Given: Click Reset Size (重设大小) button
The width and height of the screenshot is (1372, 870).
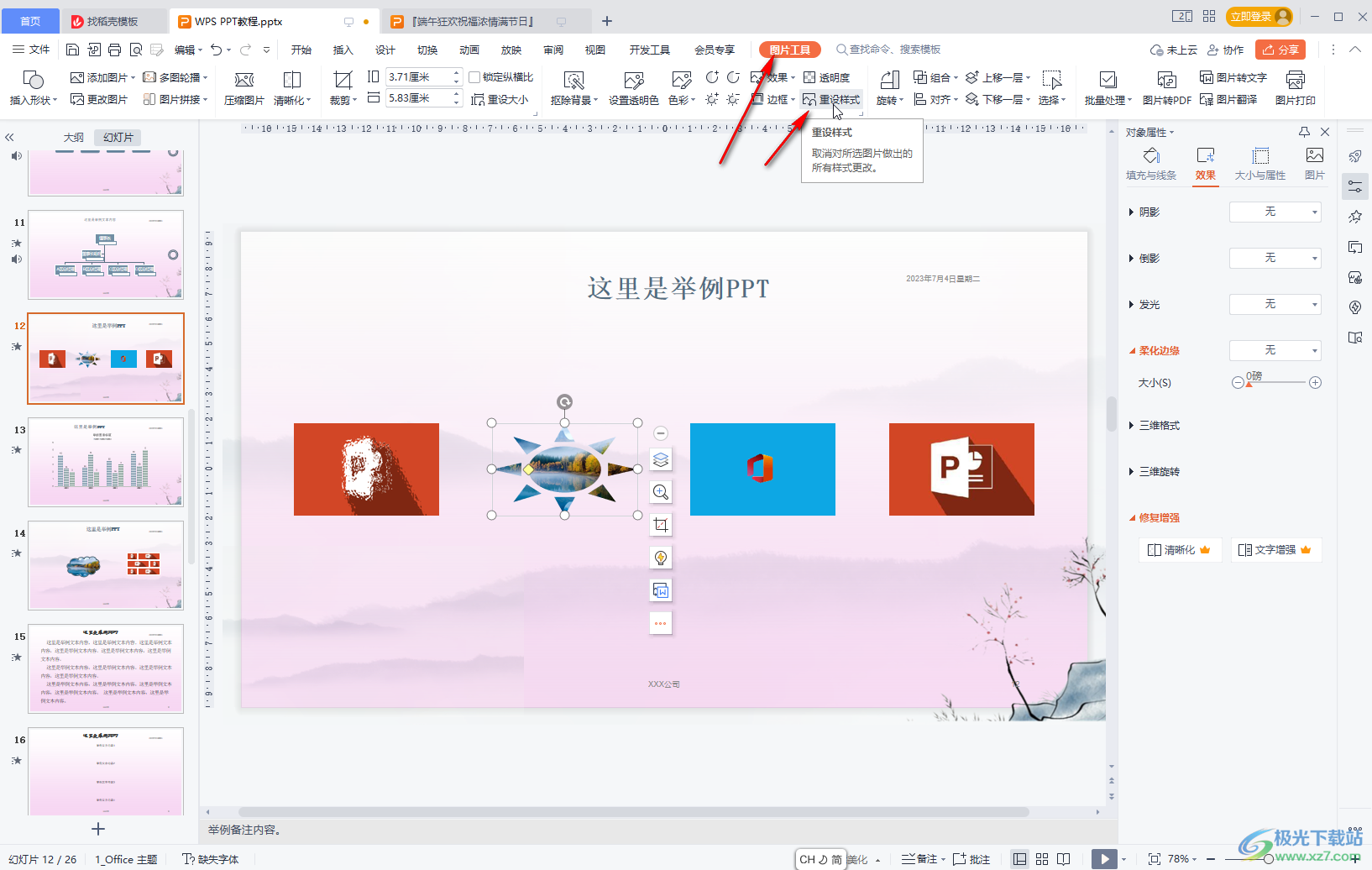Looking at the screenshot, I should click(500, 99).
